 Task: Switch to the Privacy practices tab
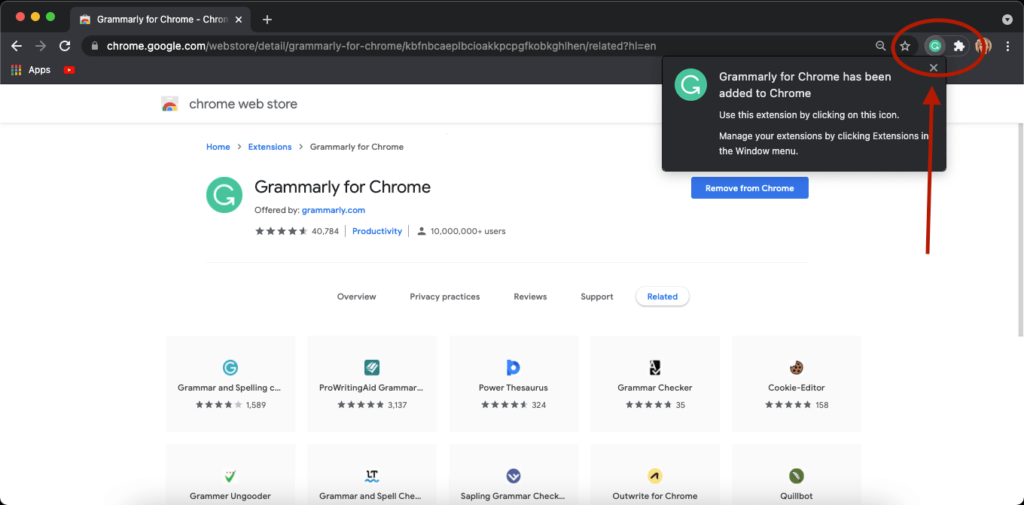tap(445, 297)
